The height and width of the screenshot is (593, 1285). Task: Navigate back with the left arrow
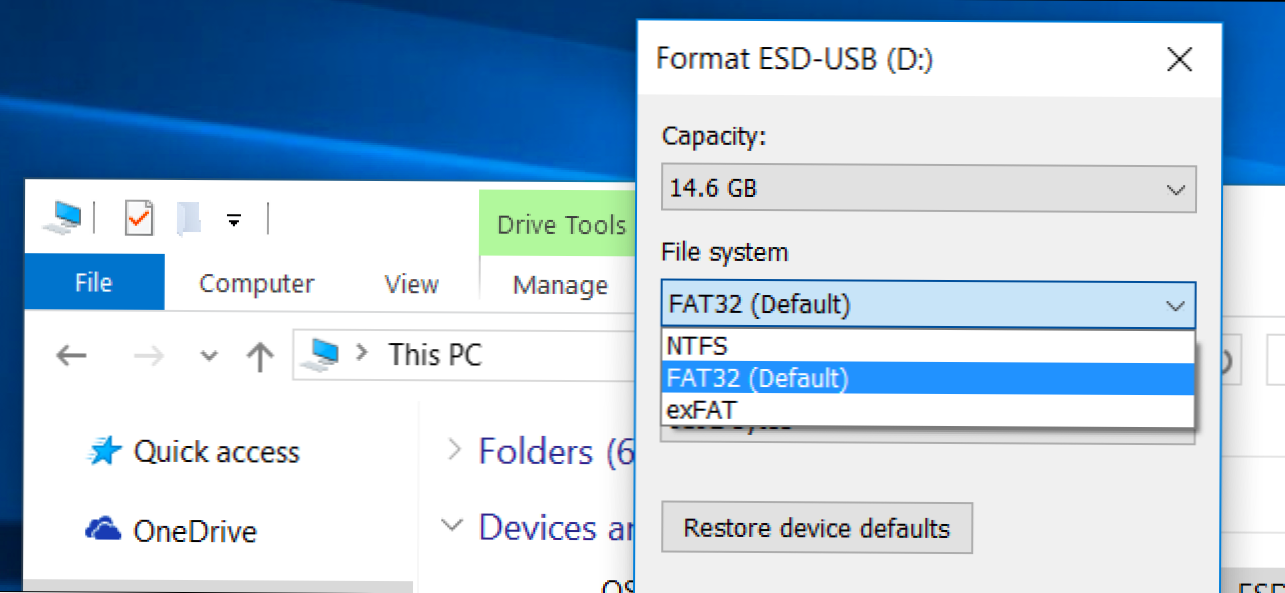(71, 355)
